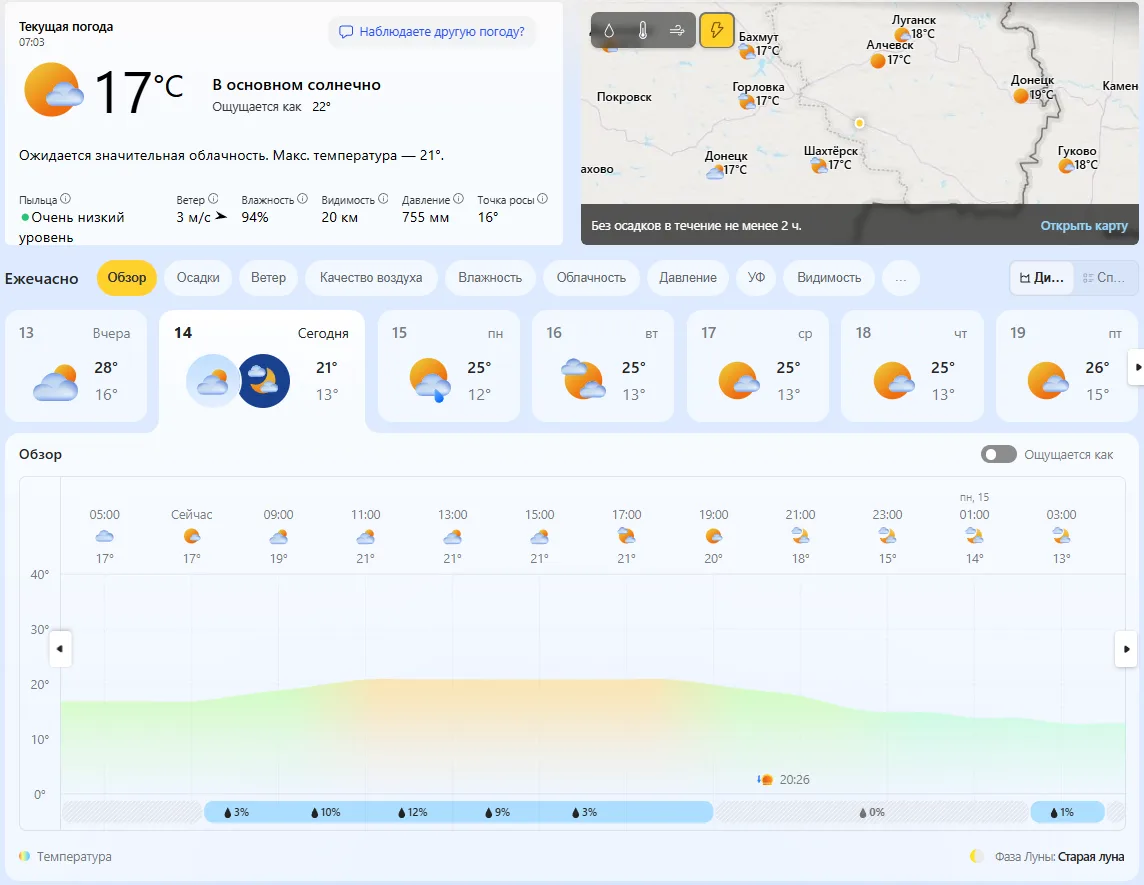Click the 0% precipitation hatched bar segment

click(x=872, y=812)
